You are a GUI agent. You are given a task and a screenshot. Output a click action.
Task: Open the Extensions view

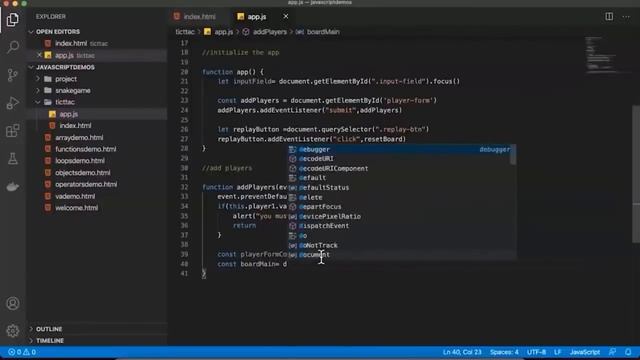(13, 131)
